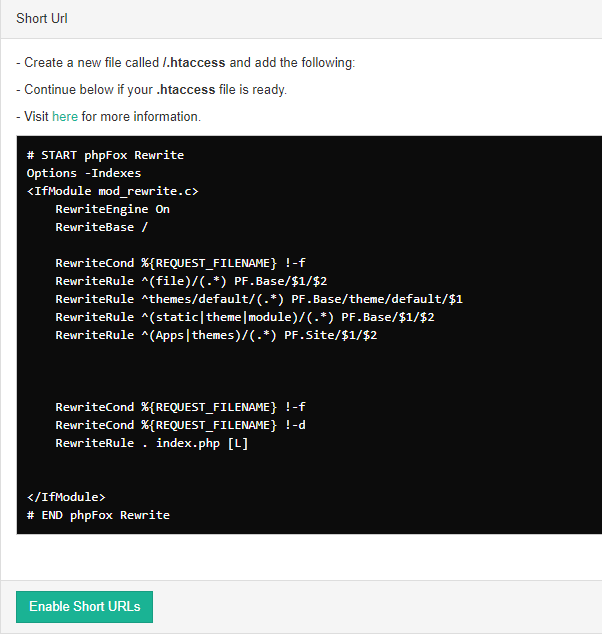This screenshot has width=602, height=634.
Task: Click the 'Continue below' instruction line
Action: [x=151, y=90]
